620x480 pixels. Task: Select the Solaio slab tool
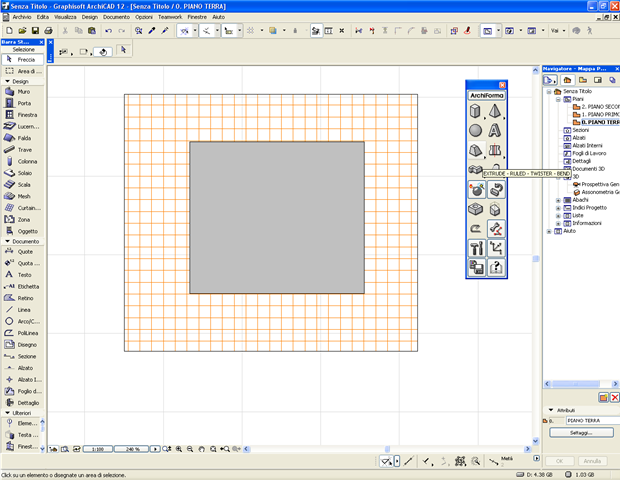[x=23, y=173]
